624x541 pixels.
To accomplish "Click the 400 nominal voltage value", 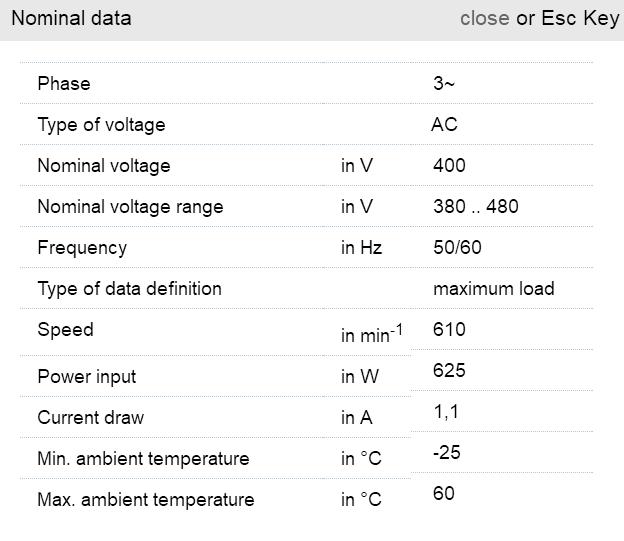I will 449,166.
